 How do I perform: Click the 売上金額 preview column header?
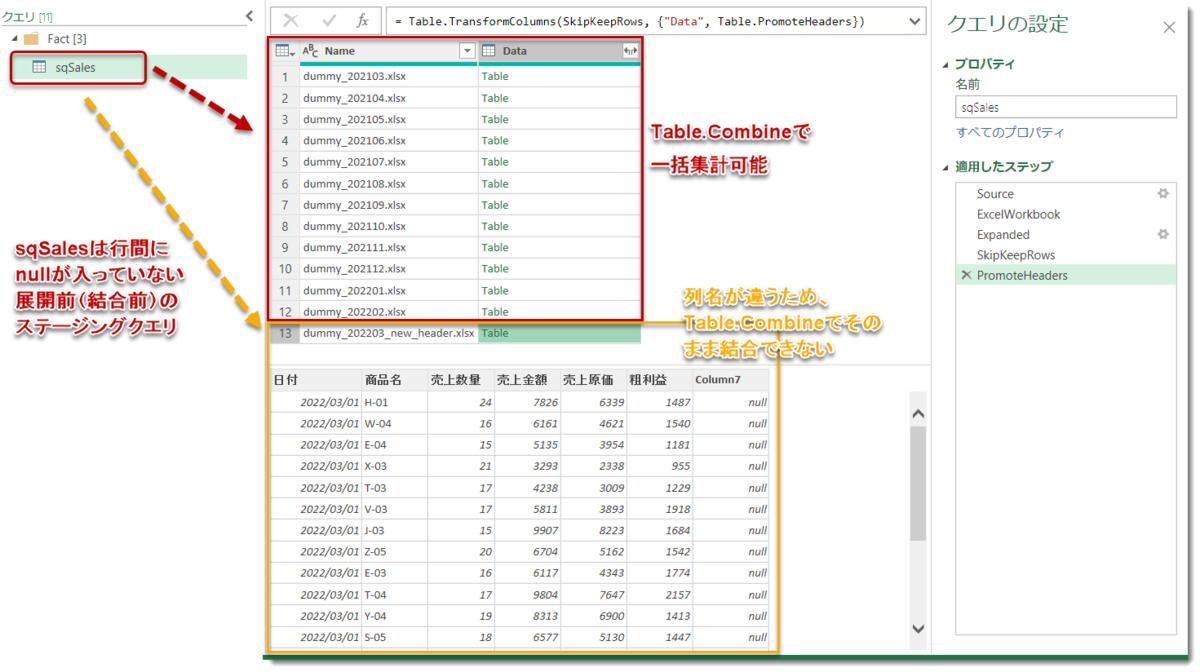click(528, 380)
